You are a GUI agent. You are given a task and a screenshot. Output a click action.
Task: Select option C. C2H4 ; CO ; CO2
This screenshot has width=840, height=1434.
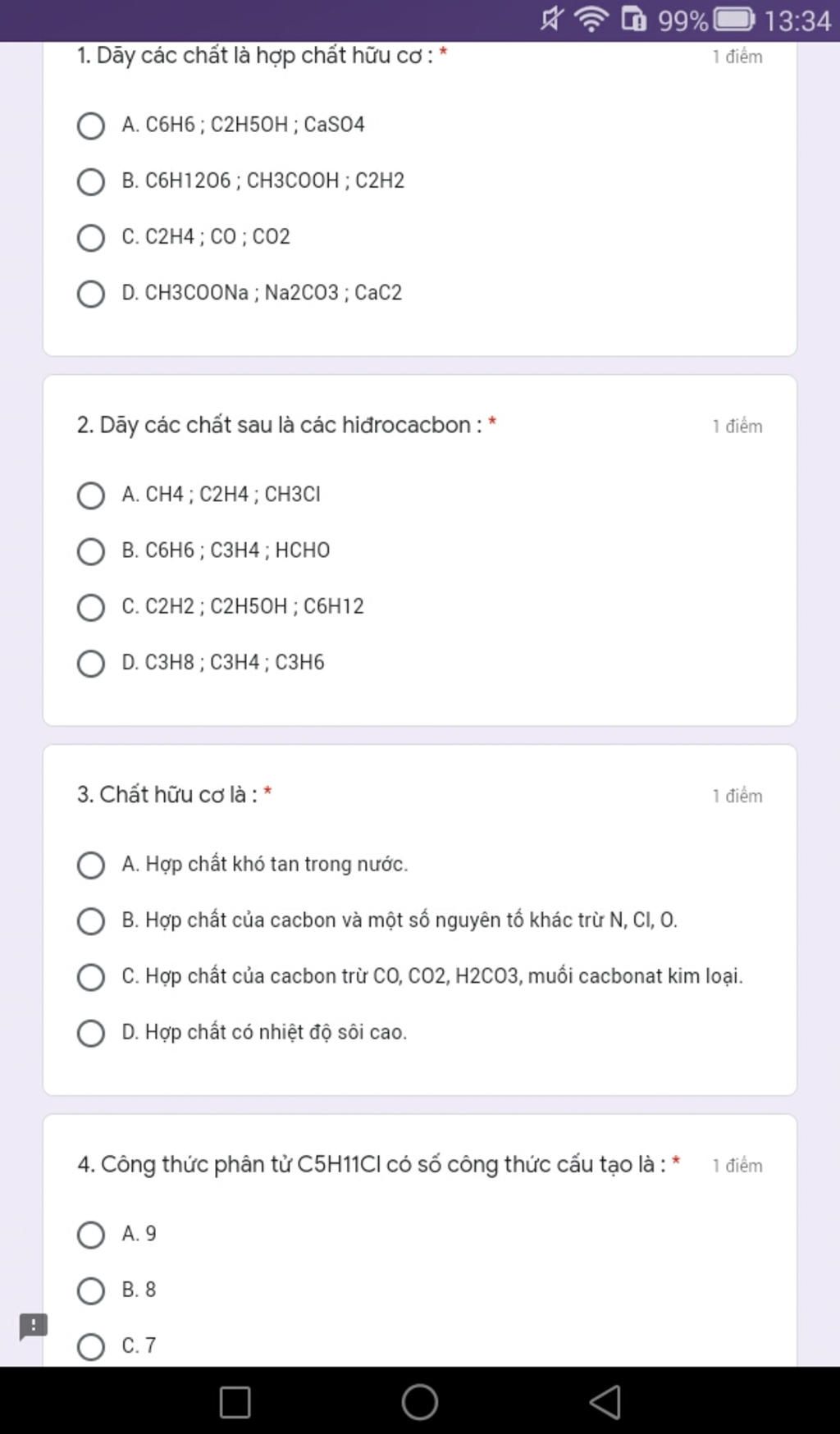pyautogui.click(x=183, y=237)
